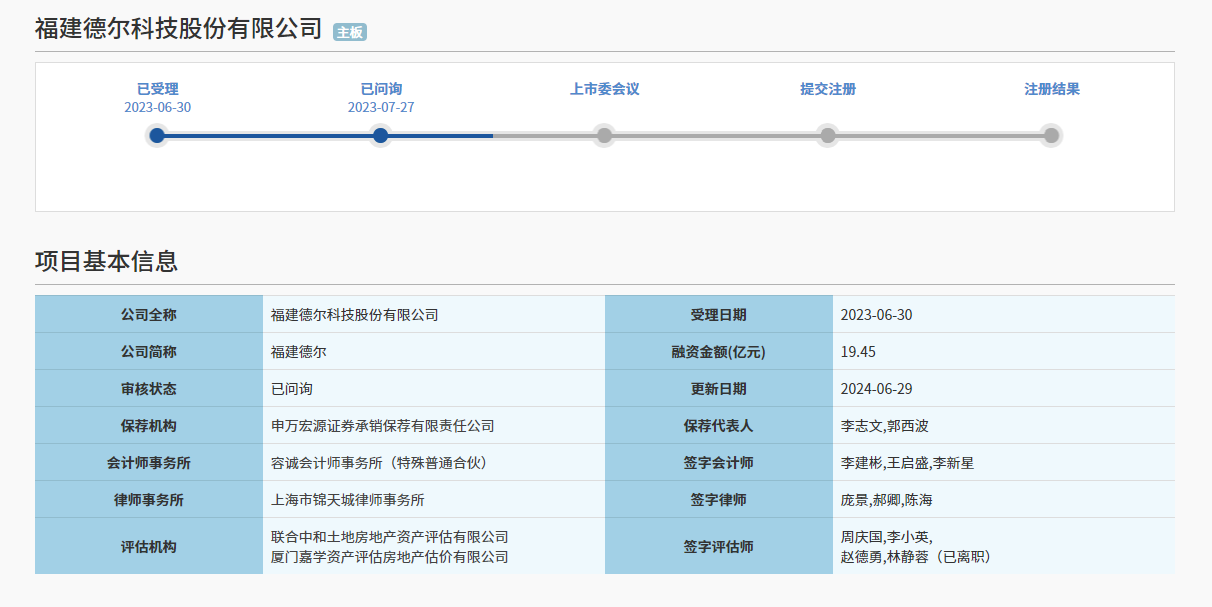Click the 已问询 stage label

[x=380, y=89]
